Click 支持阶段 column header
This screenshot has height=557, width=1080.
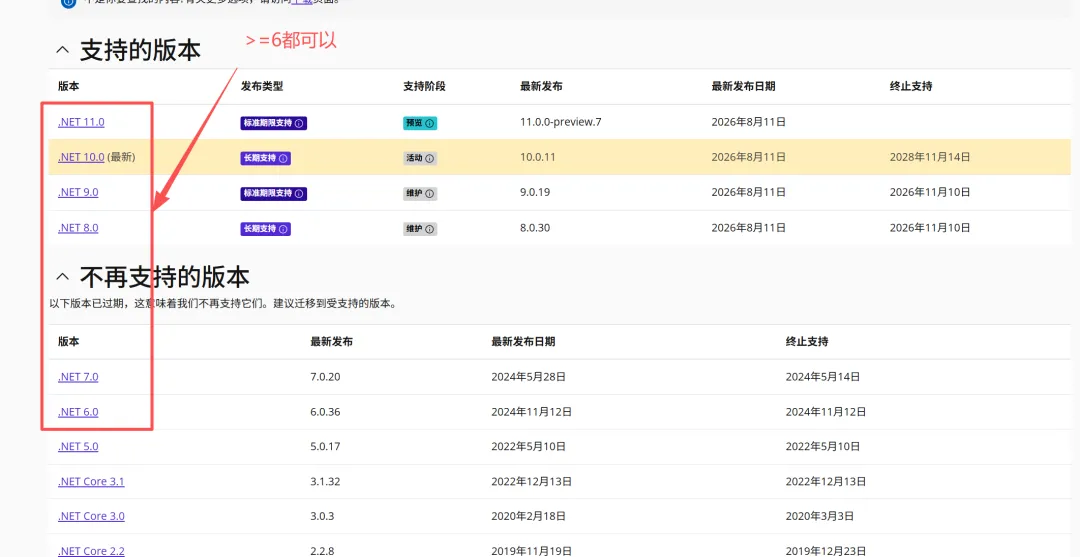coord(424,87)
